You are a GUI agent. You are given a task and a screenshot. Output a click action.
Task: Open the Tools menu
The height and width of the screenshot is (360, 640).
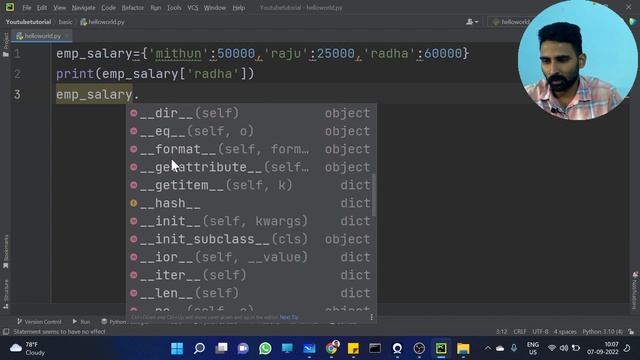click(174, 8)
